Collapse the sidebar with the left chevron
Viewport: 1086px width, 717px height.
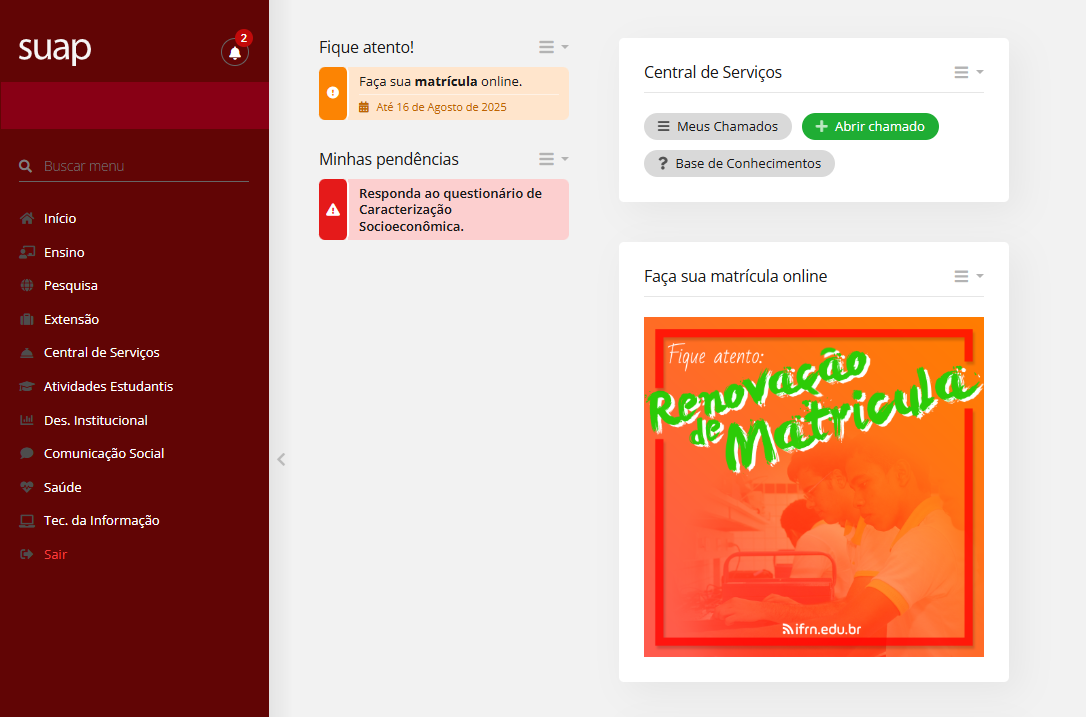(281, 459)
